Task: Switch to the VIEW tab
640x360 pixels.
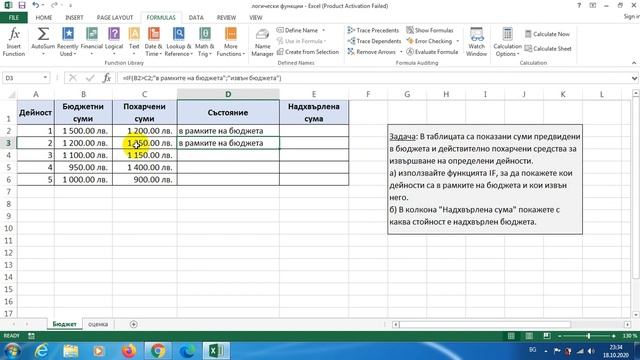Action: 256,18
